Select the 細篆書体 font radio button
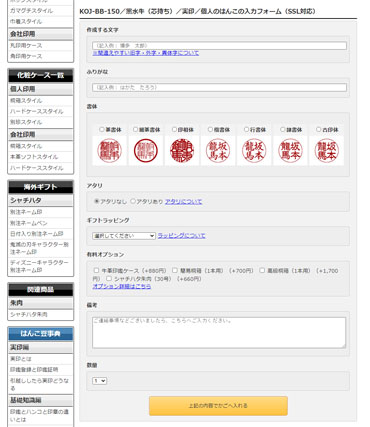This screenshot has height=427, width=370. point(135,129)
